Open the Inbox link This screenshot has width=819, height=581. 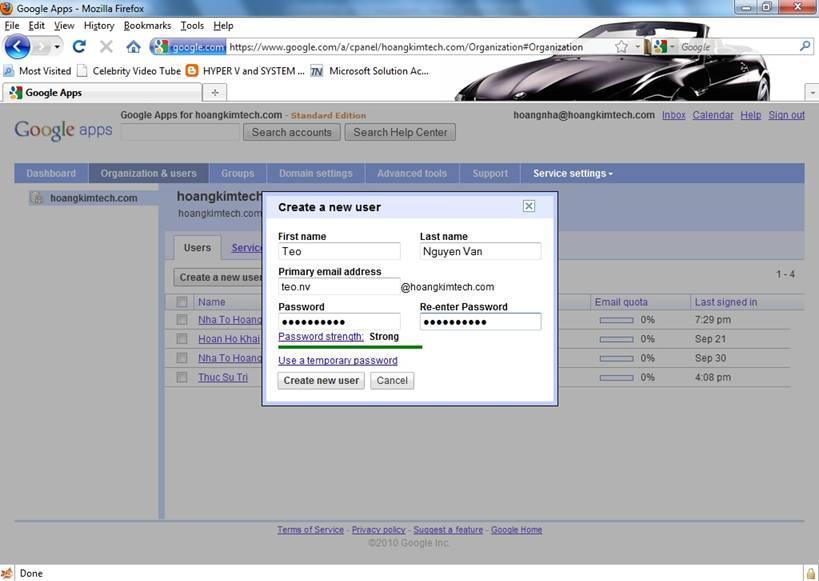[x=674, y=115]
